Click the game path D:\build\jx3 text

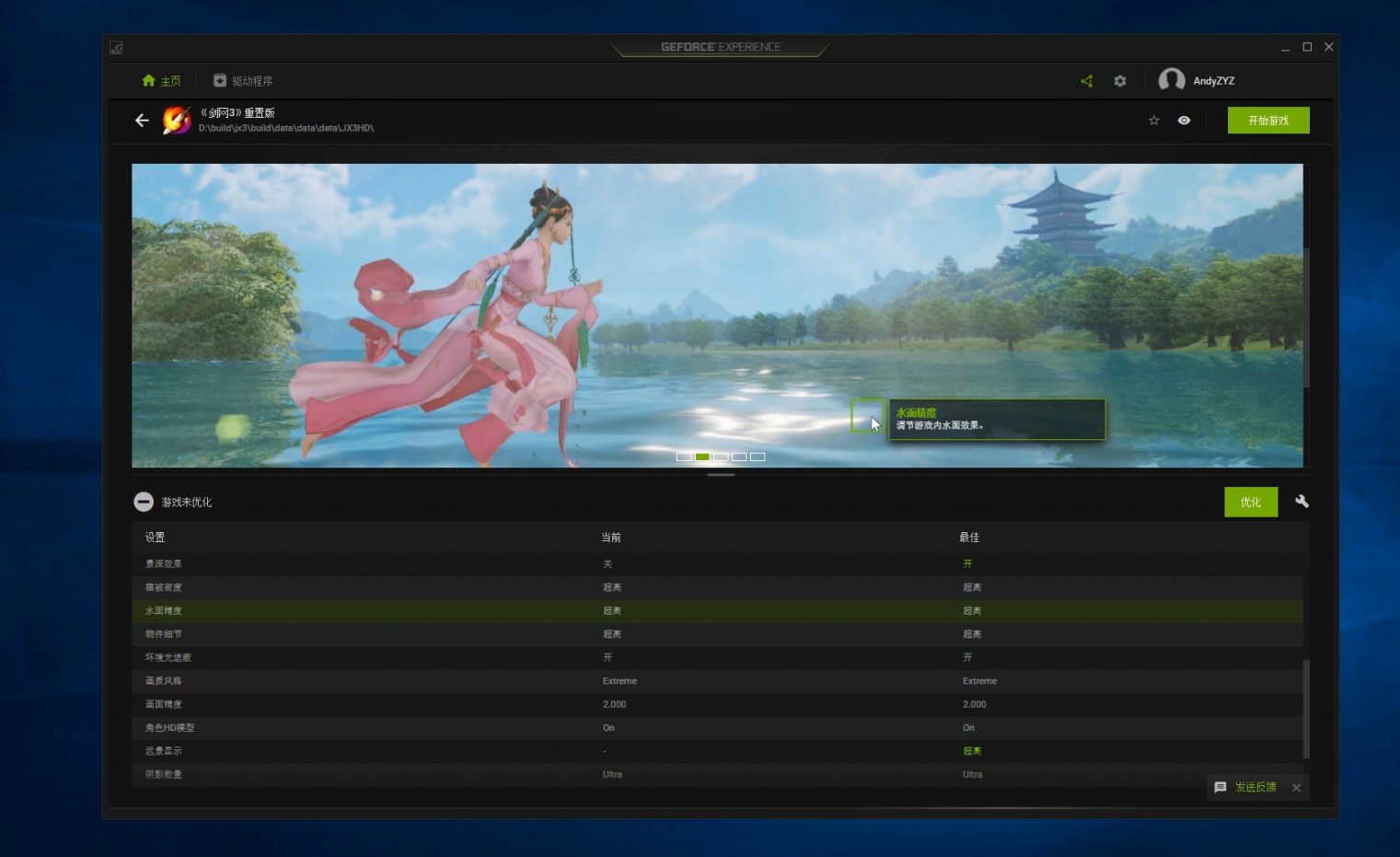click(286, 128)
